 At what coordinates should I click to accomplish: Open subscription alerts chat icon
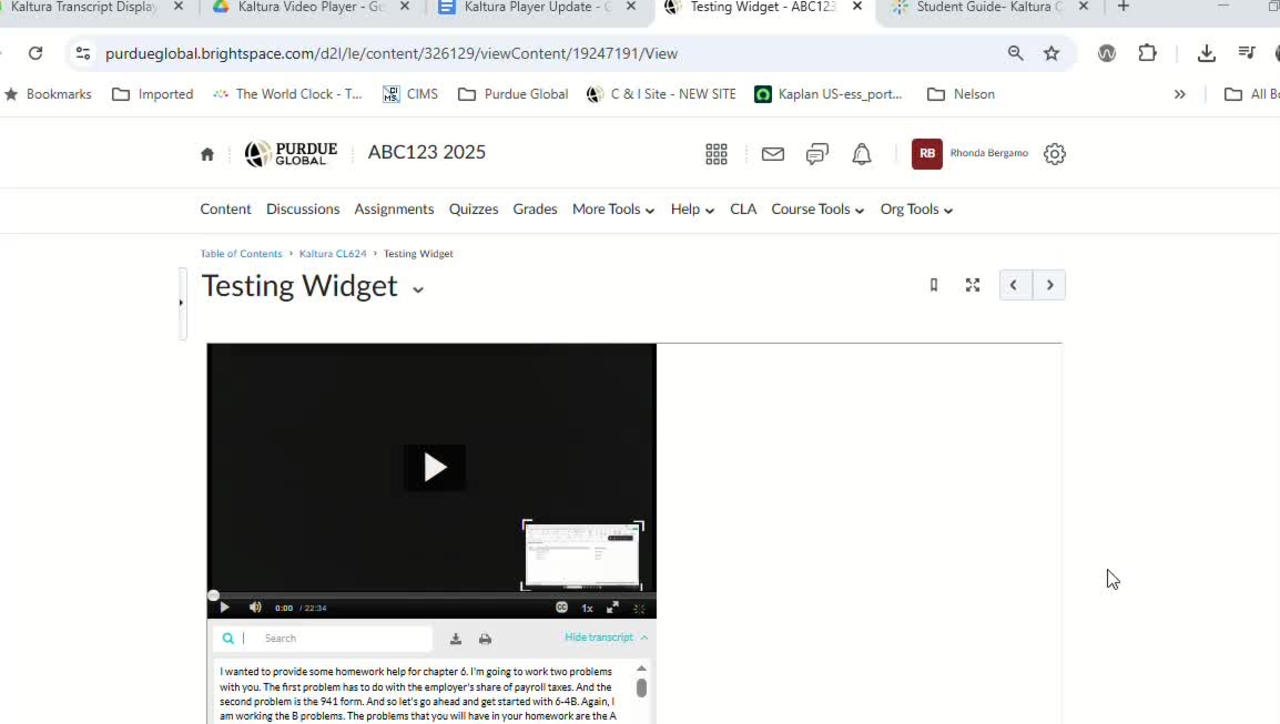817,154
